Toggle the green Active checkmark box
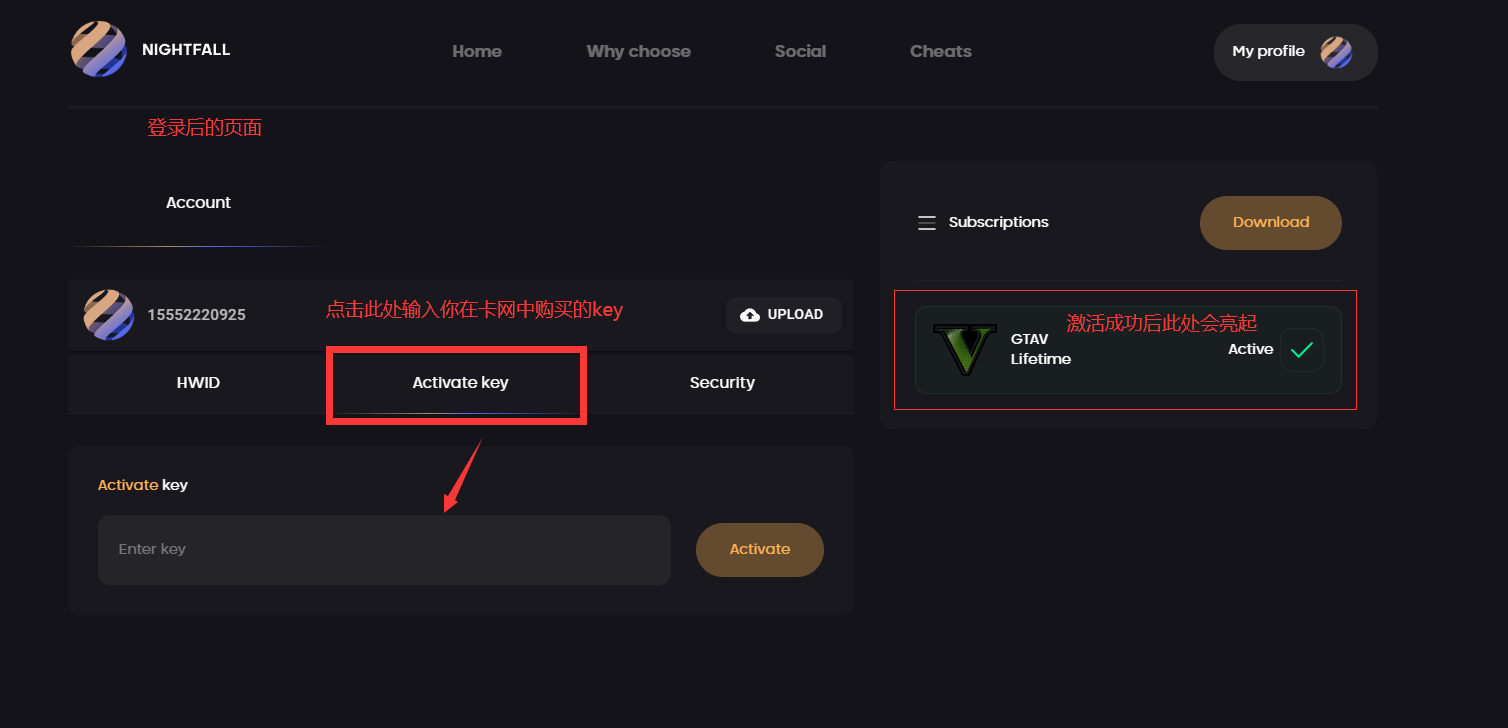The height and width of the screenshot is (728, 1508). [1302, 350]
